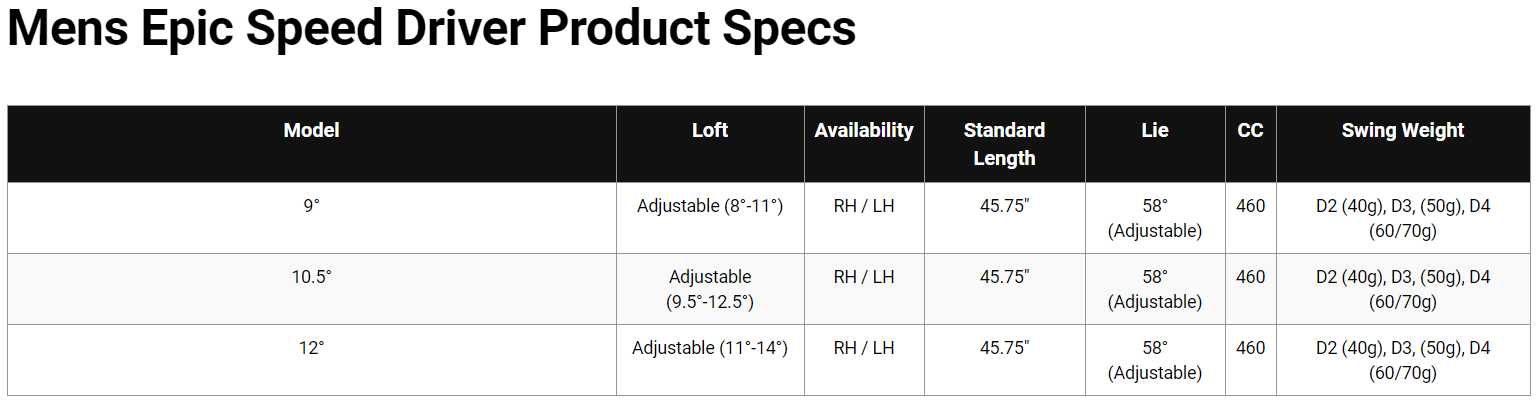Select the Lie column header
This screenshot has width=1539, height=406.
(x=1155, y=131)
